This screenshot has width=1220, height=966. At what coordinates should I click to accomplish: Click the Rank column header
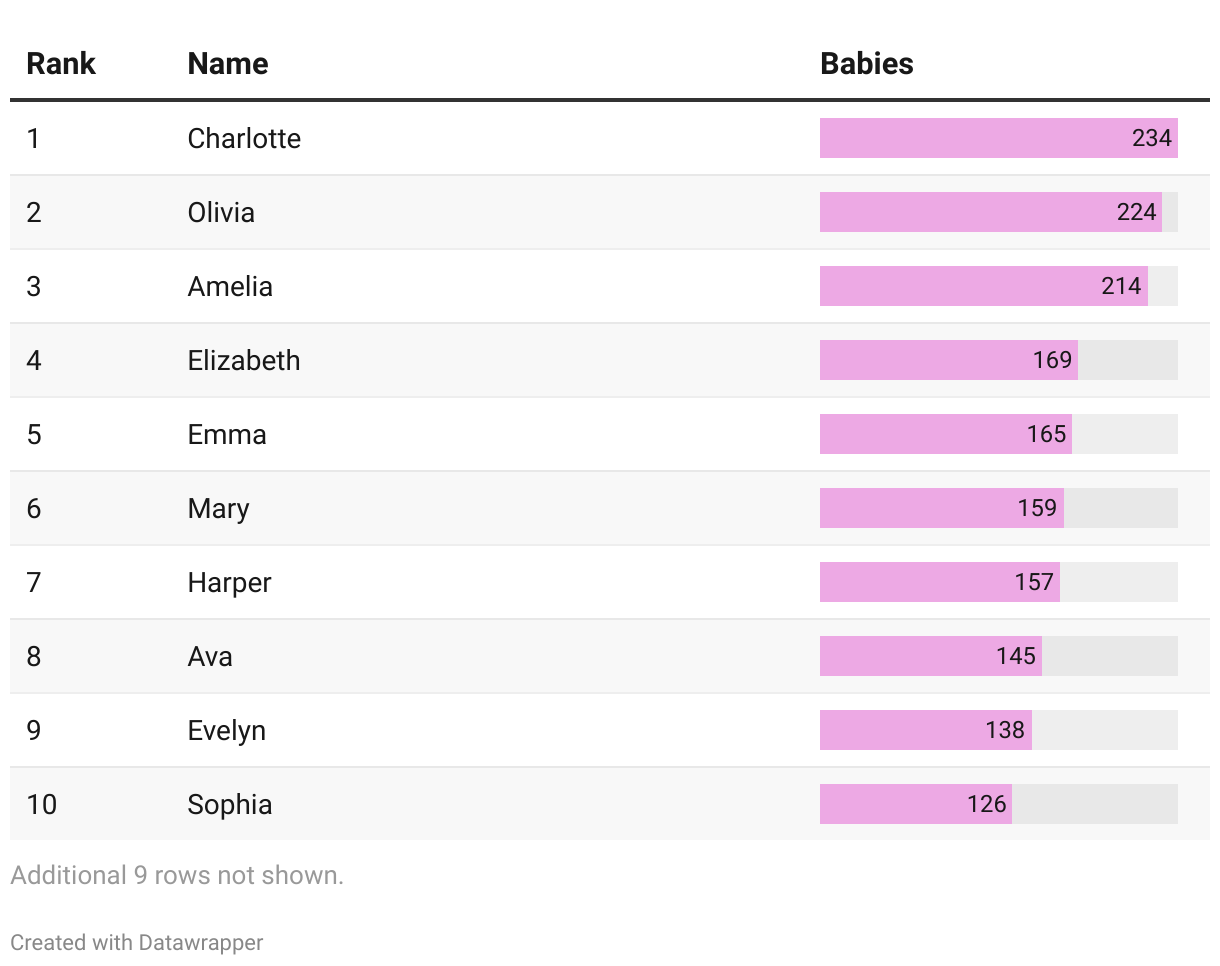[x=60, y=64]
